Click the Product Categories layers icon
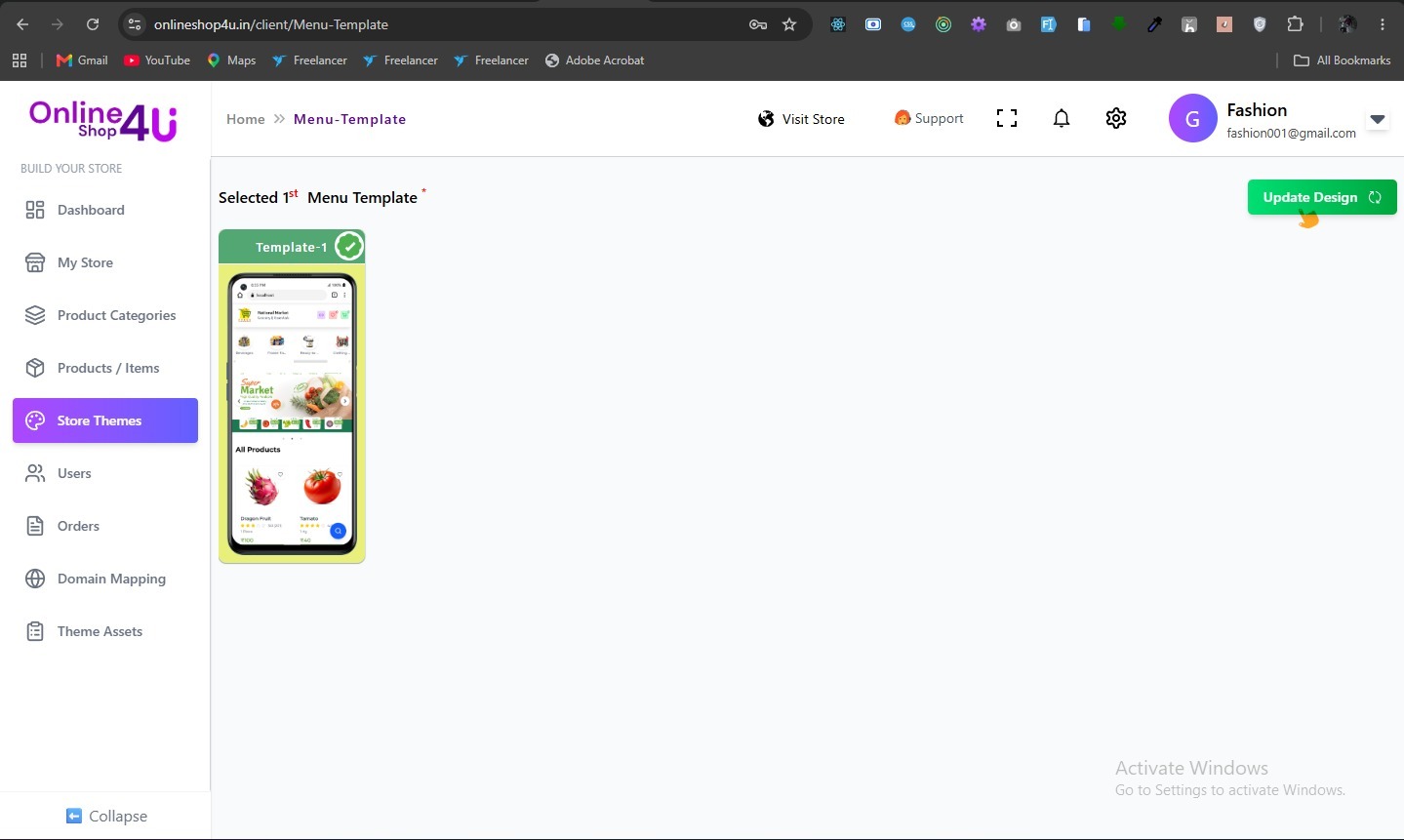Screen dimensions: 1404x840 (x=35, y=315)
